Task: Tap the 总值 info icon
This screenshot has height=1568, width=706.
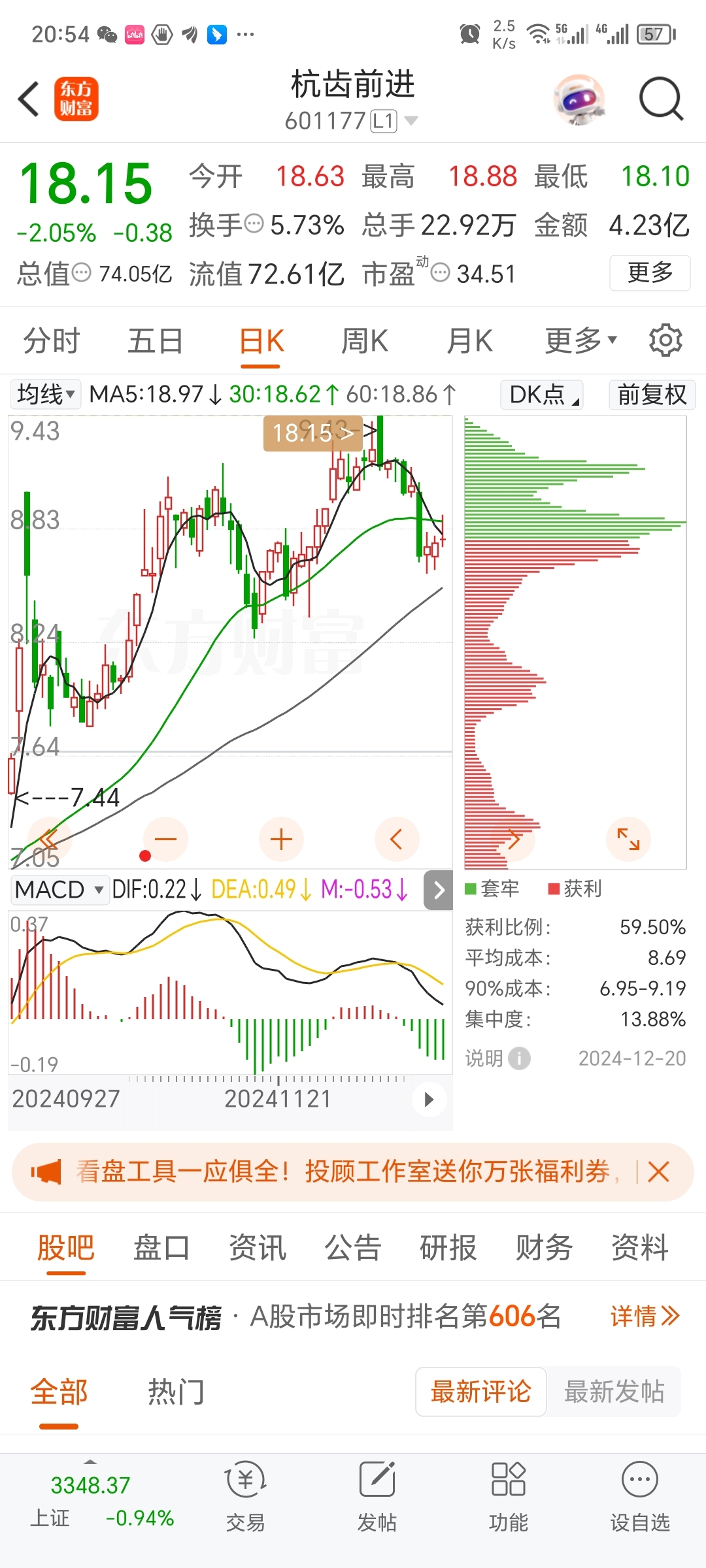Action: click(x=81, y=273)
